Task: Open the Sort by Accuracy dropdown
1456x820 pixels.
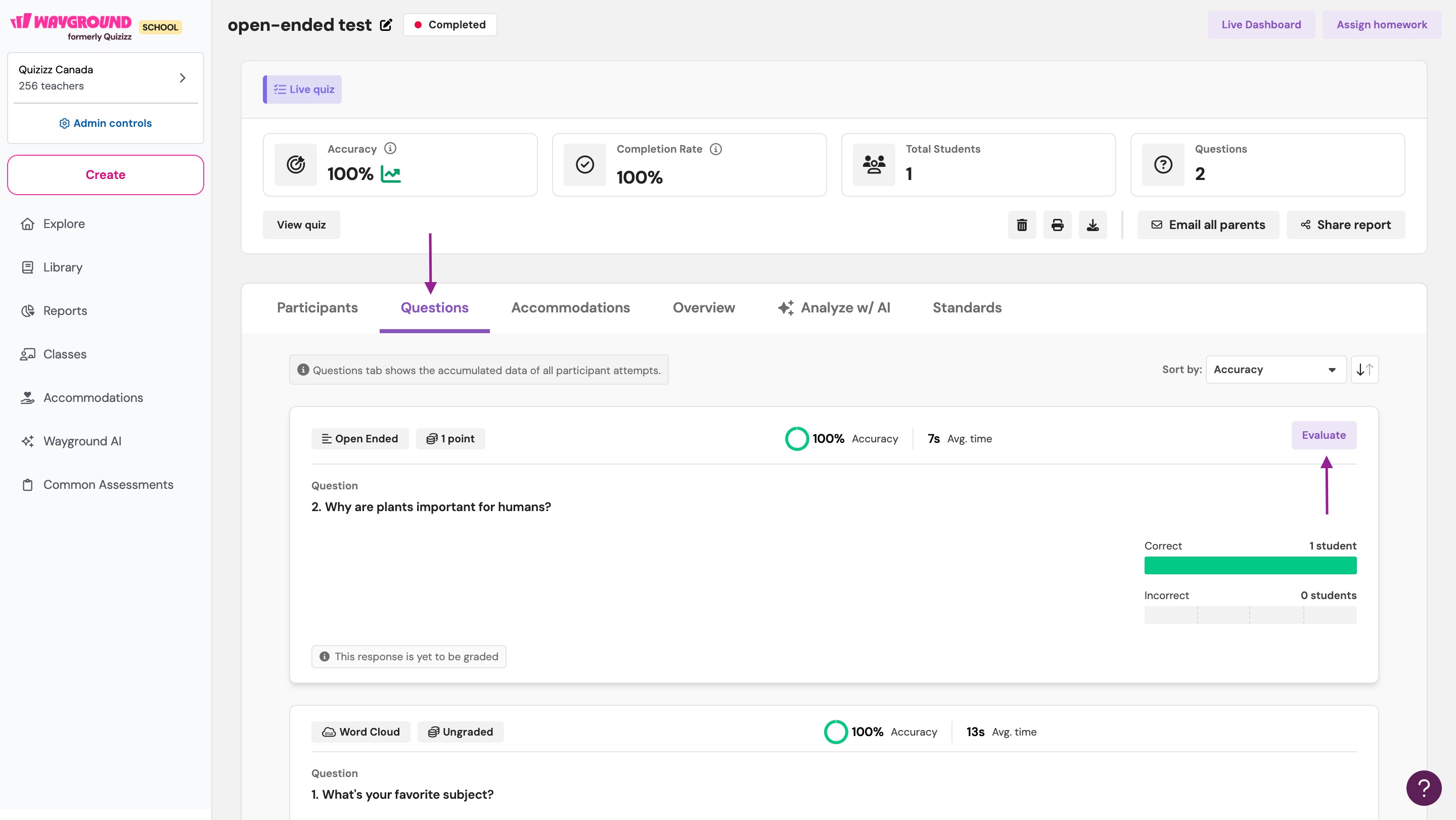Action: click(1276, 370)
